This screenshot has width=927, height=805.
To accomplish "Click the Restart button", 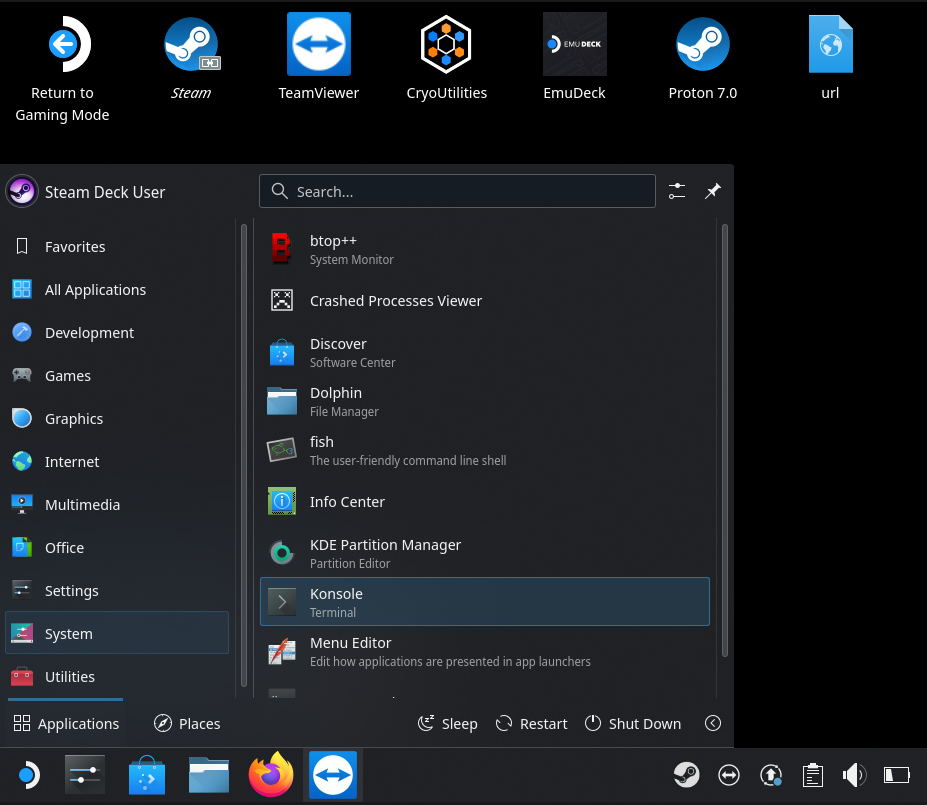I will (531, 723).
